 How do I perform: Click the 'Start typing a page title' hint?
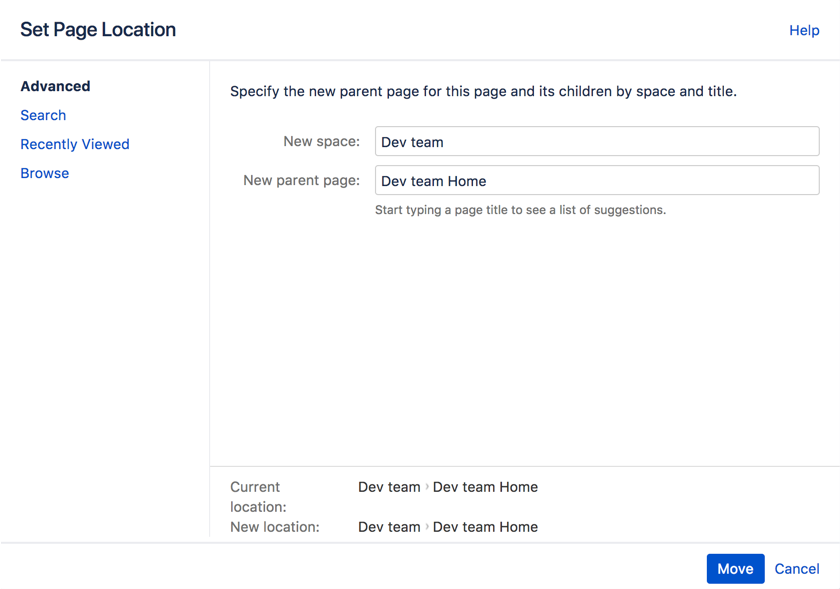[520, 210]
